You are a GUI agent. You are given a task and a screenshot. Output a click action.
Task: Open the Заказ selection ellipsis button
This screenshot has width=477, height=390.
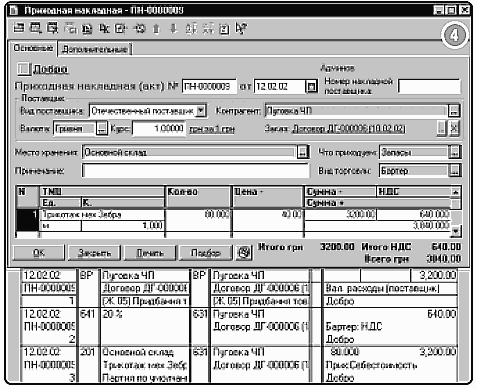[441, 128]
